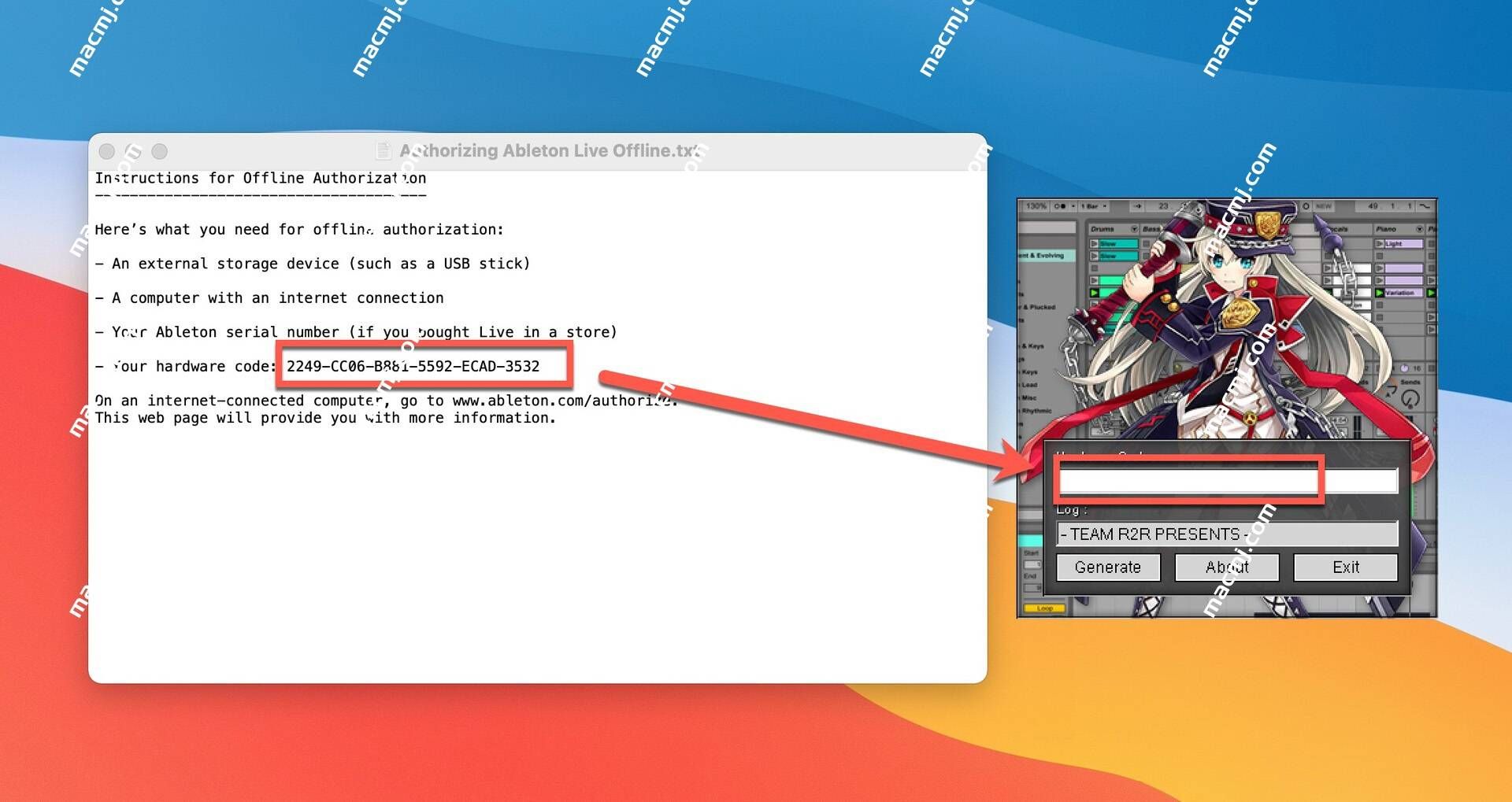Click the Generate button in the keygen

coord(1107,567)
